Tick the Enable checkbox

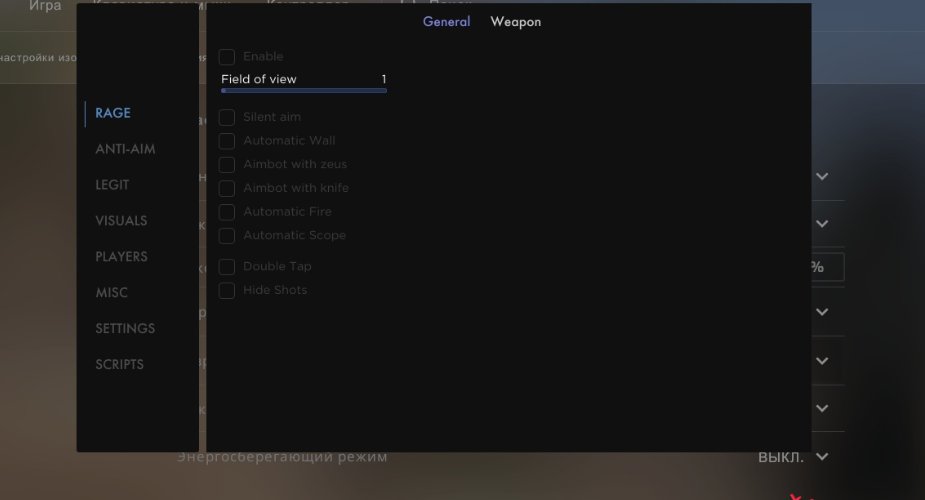pyautogui.click(x=227, y=57)
